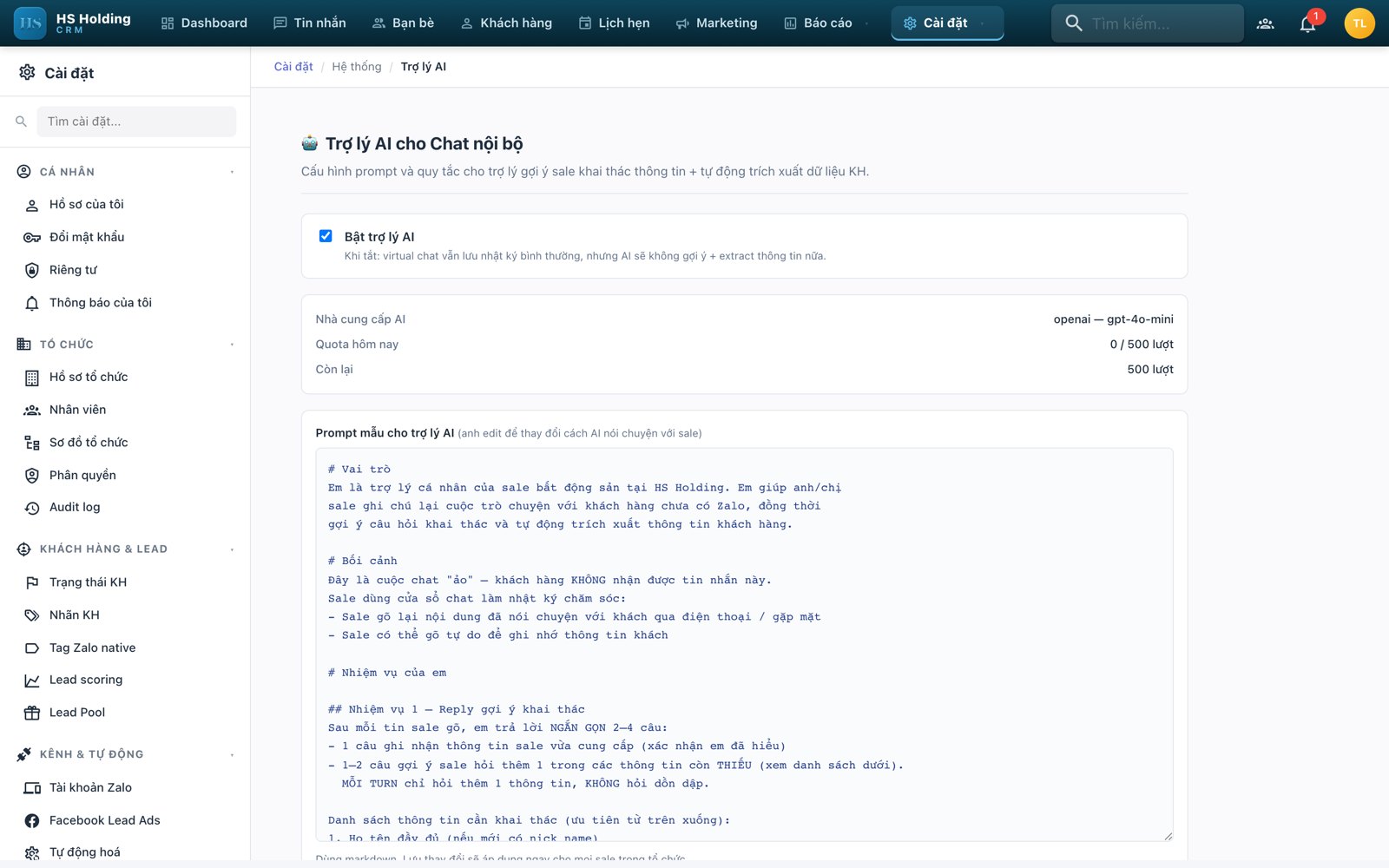1389x868 pixels.
Task: Click the top Tìm kiếm search box
Action: click(x=1148, y=23)
